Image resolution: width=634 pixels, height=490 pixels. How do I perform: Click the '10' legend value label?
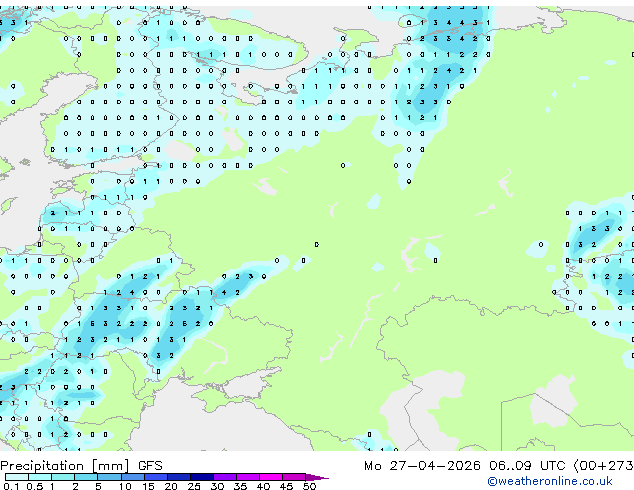(x=125, y=486)
